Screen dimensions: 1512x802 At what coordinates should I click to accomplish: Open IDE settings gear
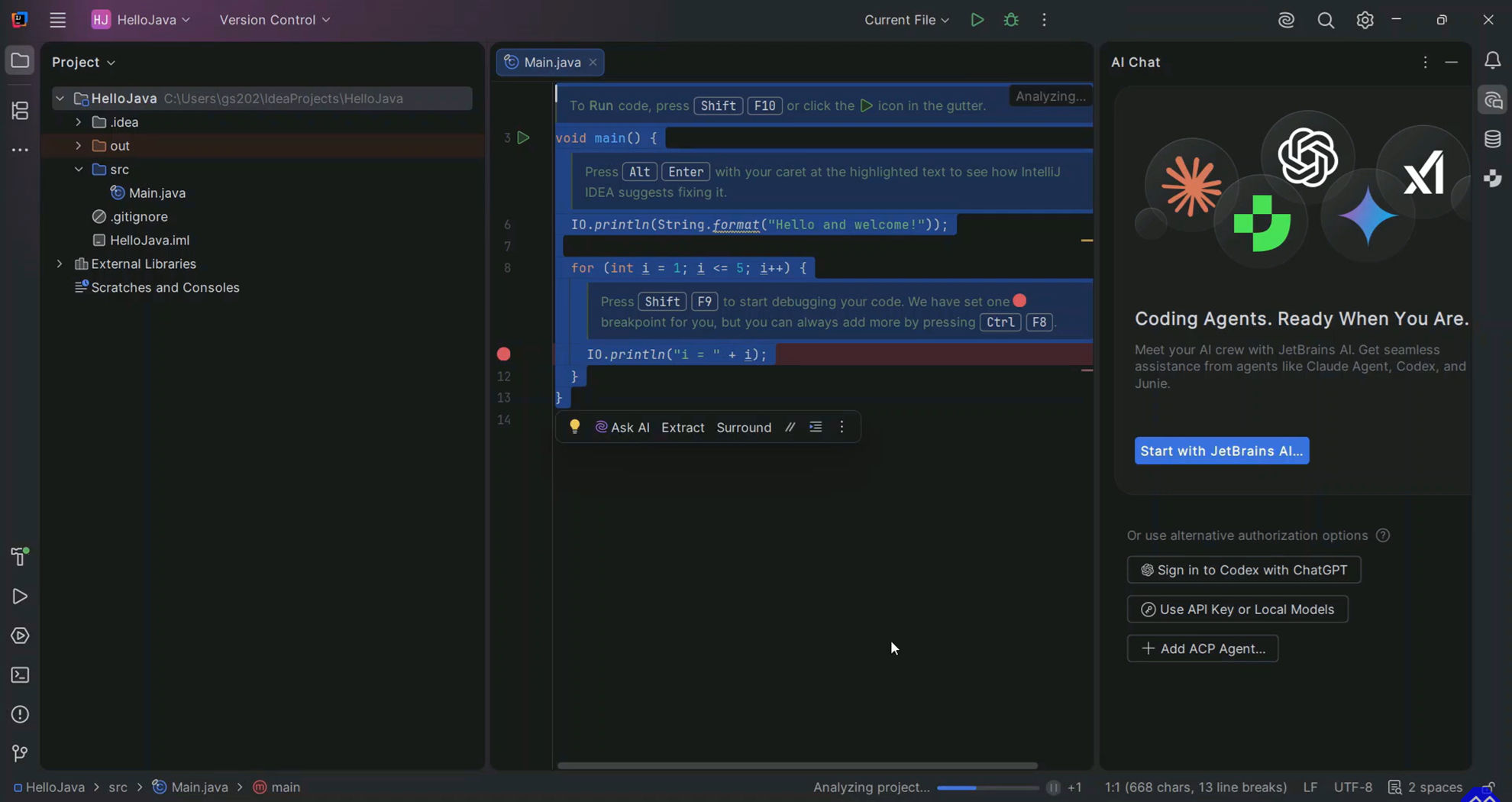(1365, 21)
